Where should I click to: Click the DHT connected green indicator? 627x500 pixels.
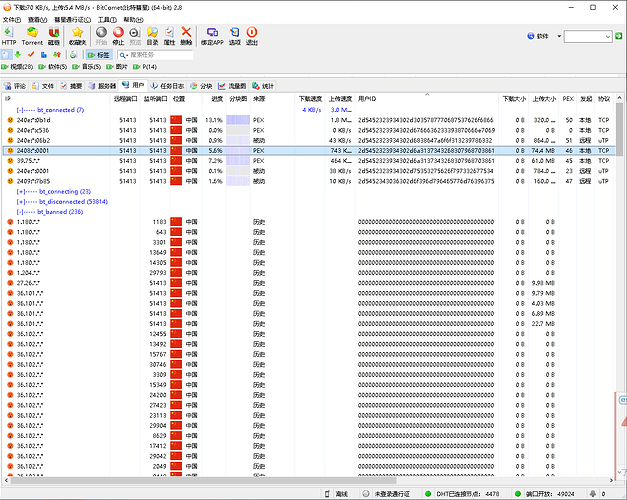(x=428, y=494)
